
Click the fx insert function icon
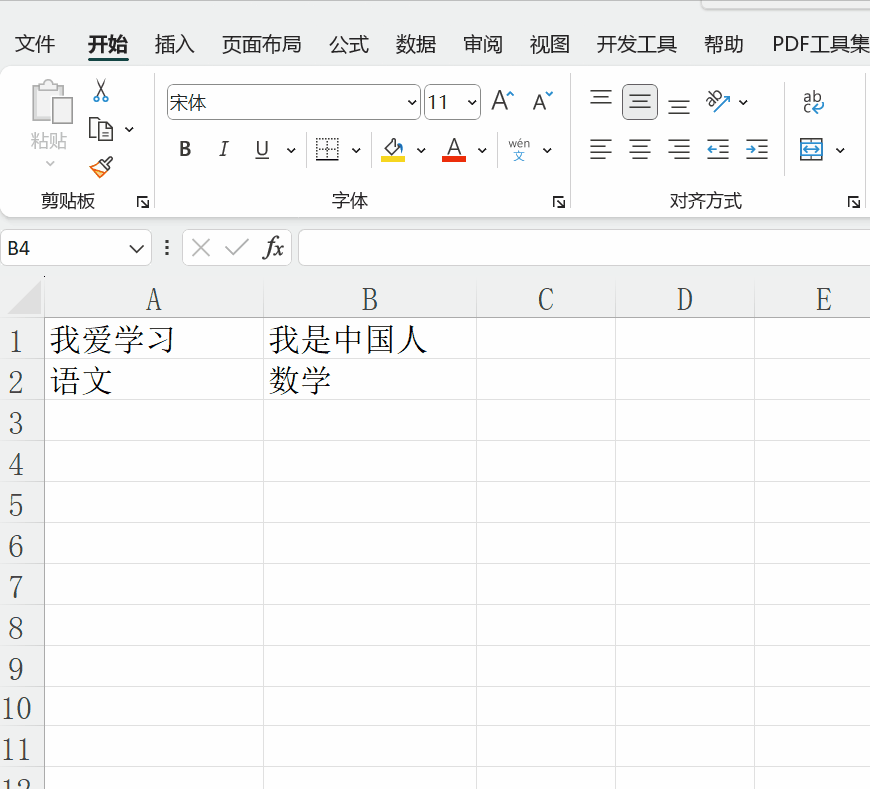[273, 247]
